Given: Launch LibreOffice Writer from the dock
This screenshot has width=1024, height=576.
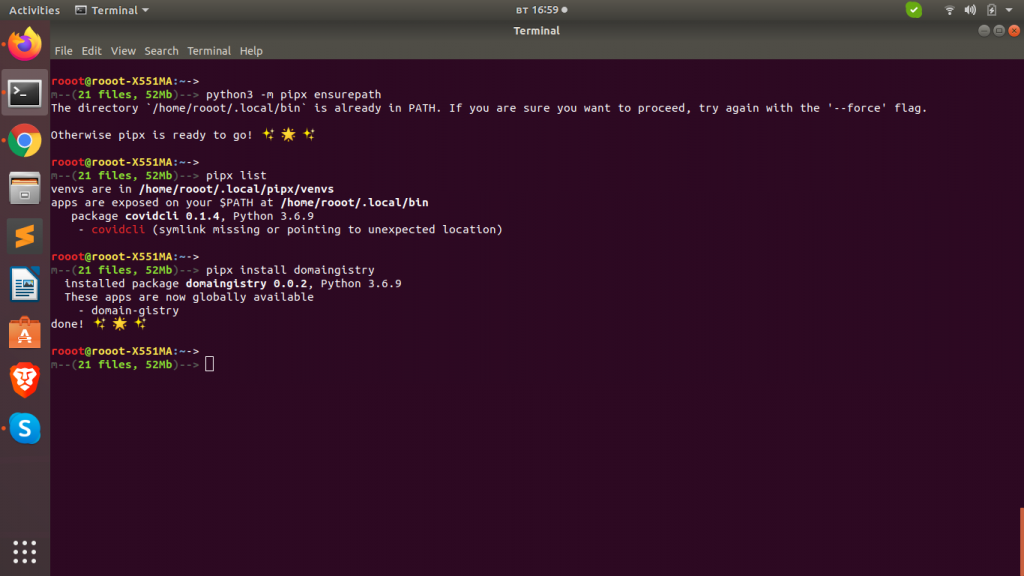Looking at the screenshot, I should 23,285.
